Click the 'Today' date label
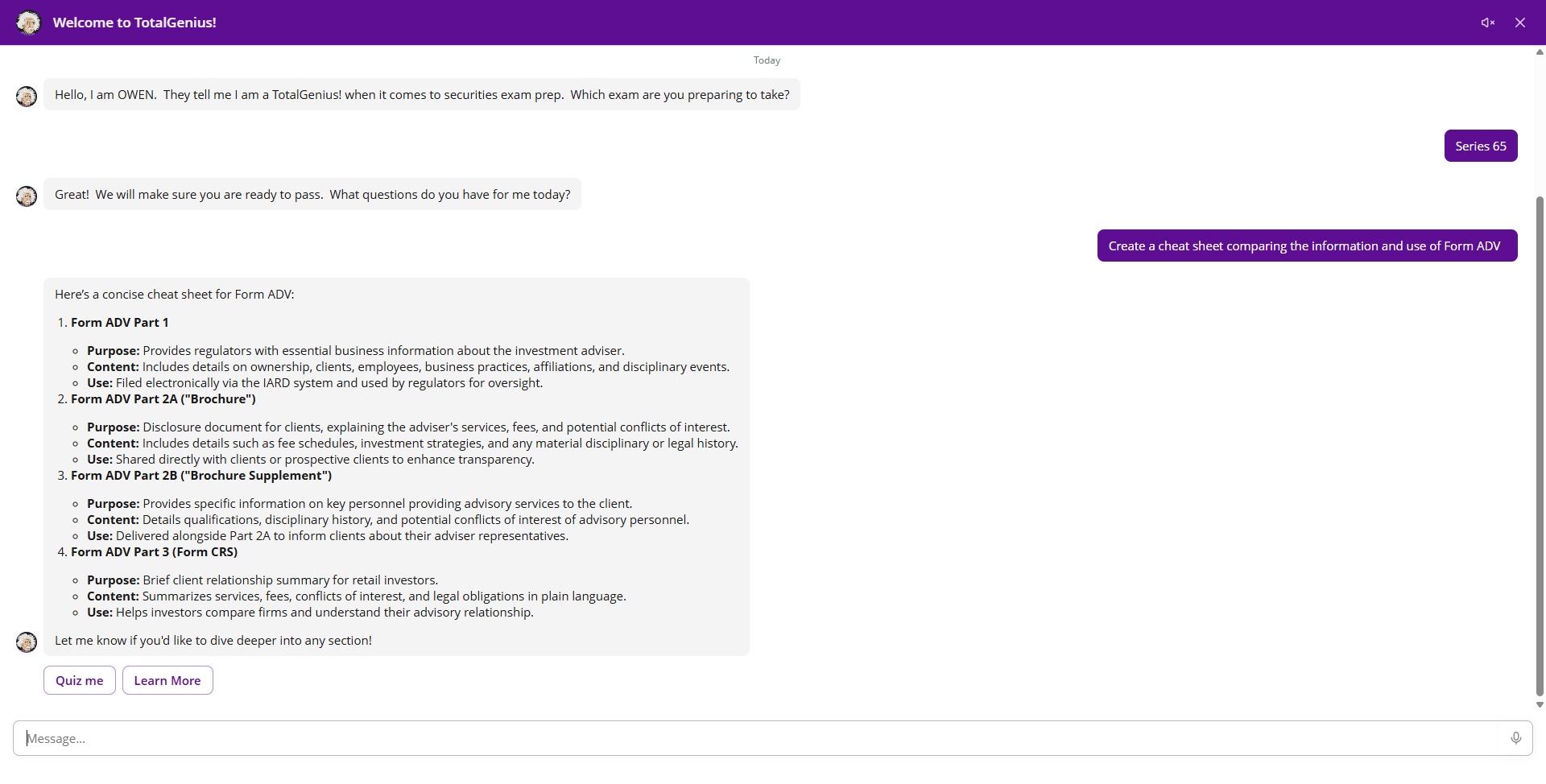Viewport: 1546px width, 784px height. point(767,60)
